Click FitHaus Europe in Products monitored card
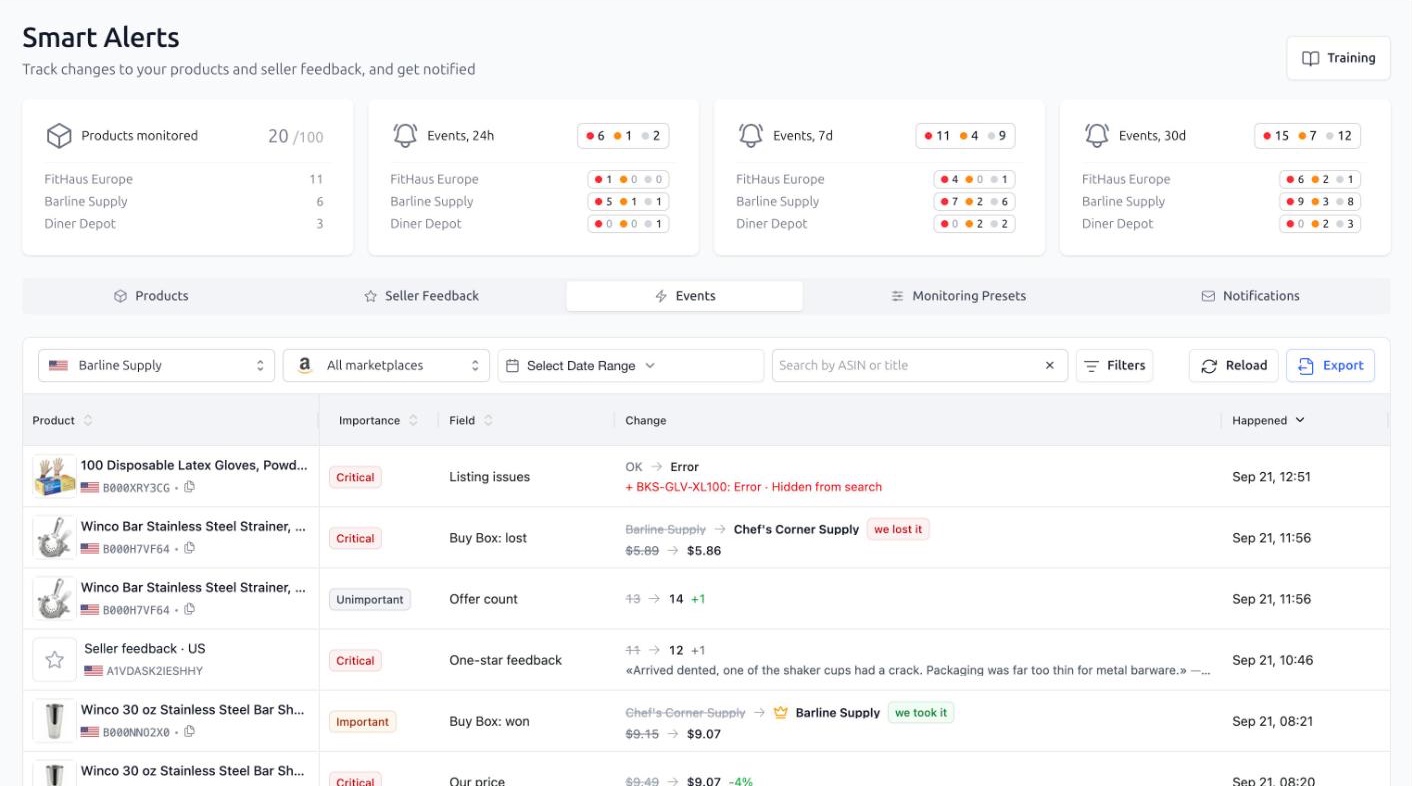Viewport: 1412px width, 786px height. 88,179
